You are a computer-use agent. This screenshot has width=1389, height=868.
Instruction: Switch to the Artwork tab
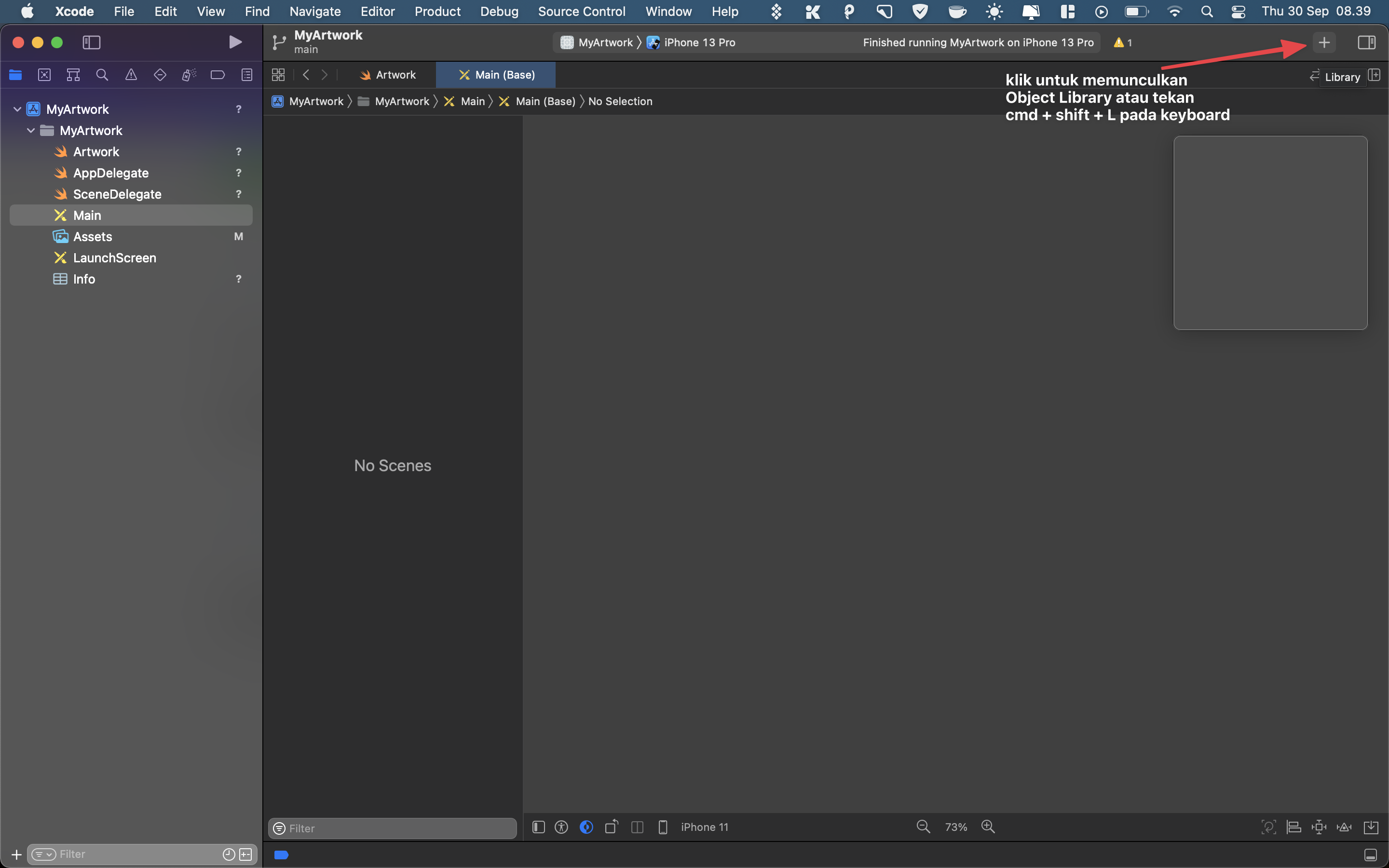click(x=387, y=75)
